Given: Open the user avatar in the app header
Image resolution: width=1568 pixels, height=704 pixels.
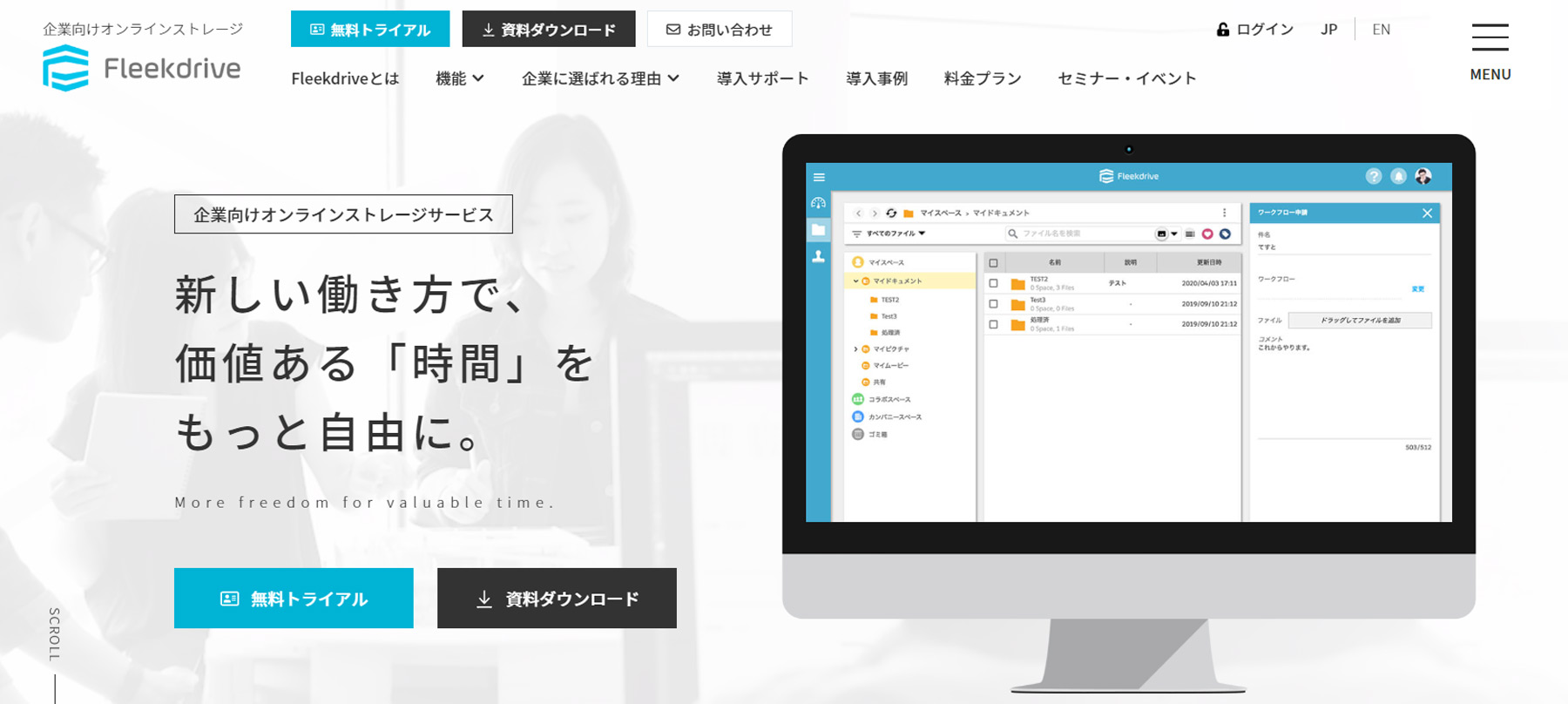Looking at the screenshot, I should 1423,176.
